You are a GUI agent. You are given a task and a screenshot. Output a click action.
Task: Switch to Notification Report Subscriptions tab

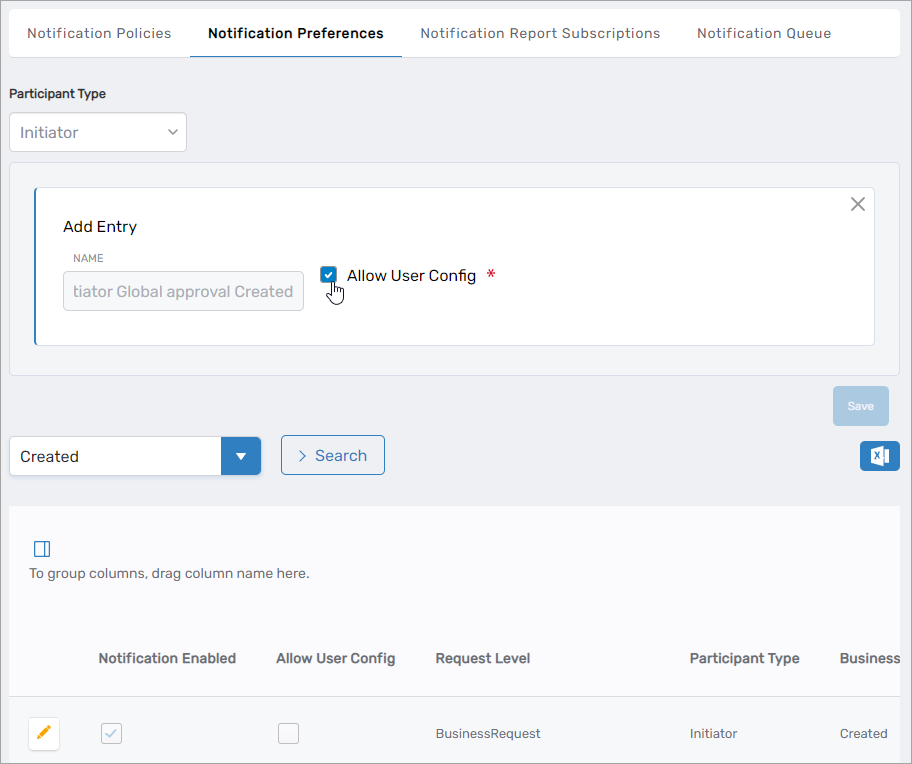[x=540, y=33]
